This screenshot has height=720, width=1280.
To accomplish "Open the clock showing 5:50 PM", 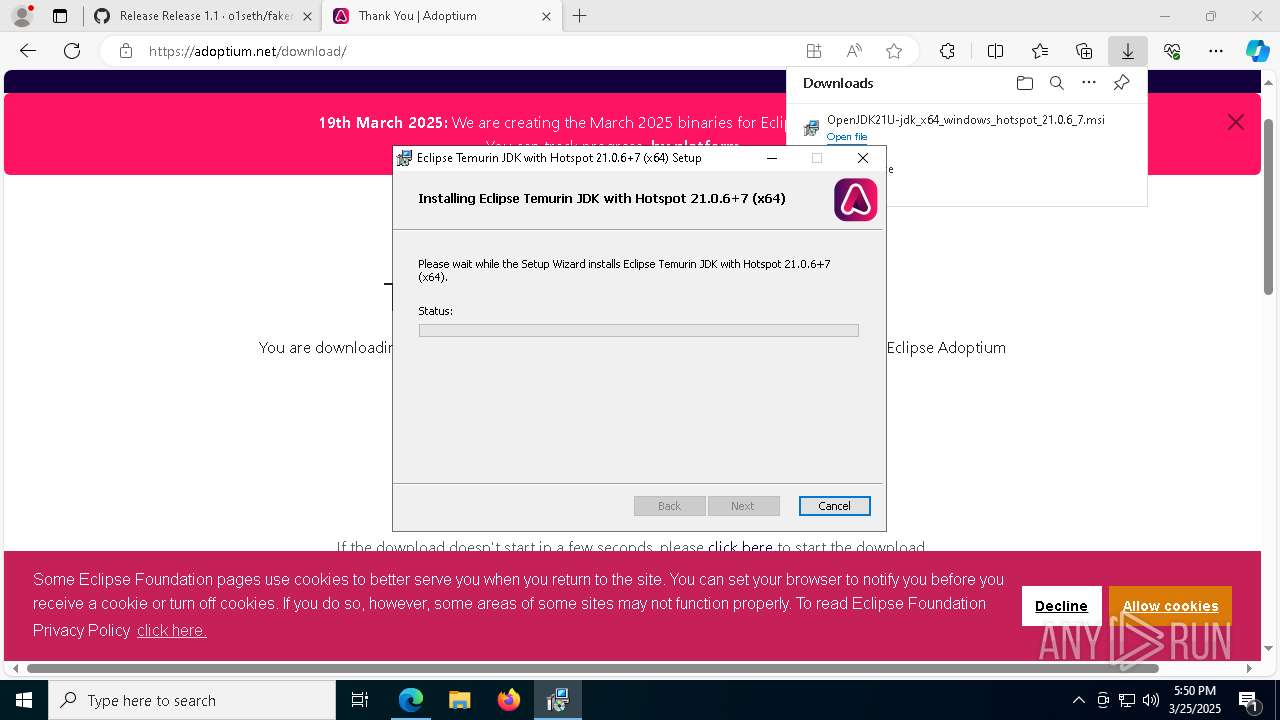I will pos(1194,700).
